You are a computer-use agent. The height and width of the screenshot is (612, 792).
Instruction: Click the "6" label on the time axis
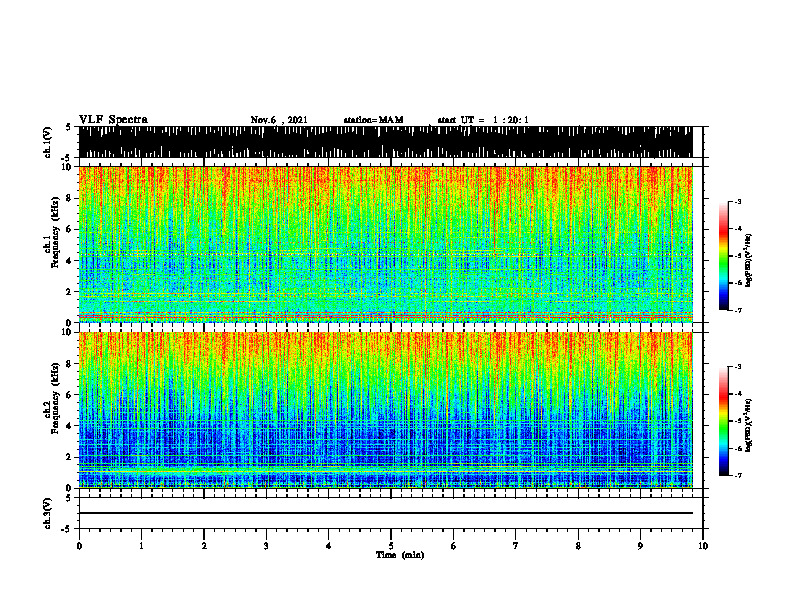coord(454,546)
